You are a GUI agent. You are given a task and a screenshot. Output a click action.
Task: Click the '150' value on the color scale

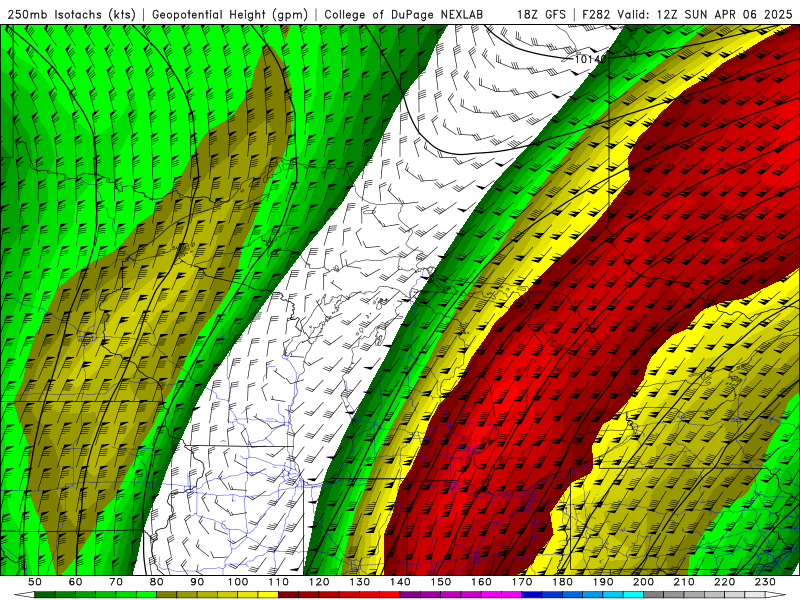(x=441, y=582)
